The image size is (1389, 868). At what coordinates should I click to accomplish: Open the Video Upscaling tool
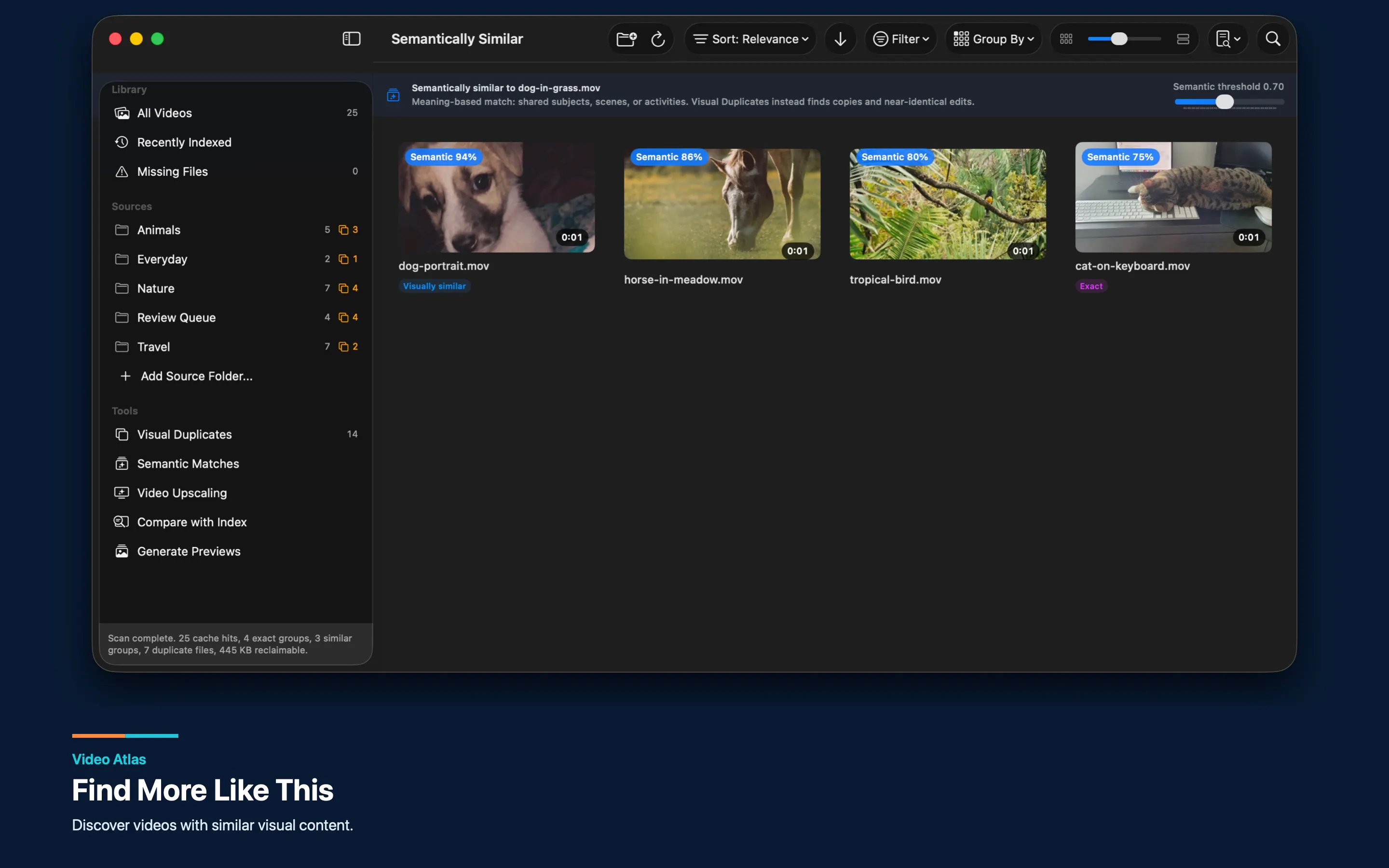point(236,493)
